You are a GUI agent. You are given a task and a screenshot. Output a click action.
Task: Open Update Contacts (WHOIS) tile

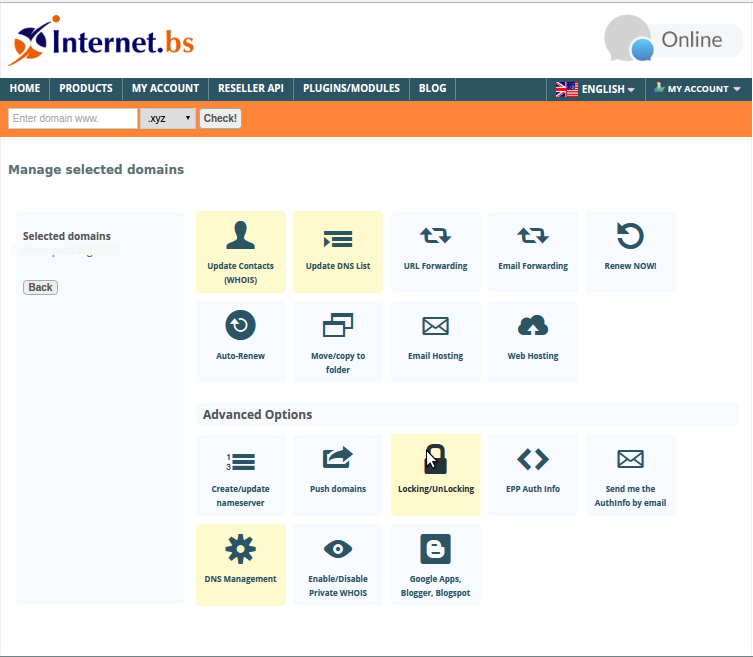click(240, 251)
